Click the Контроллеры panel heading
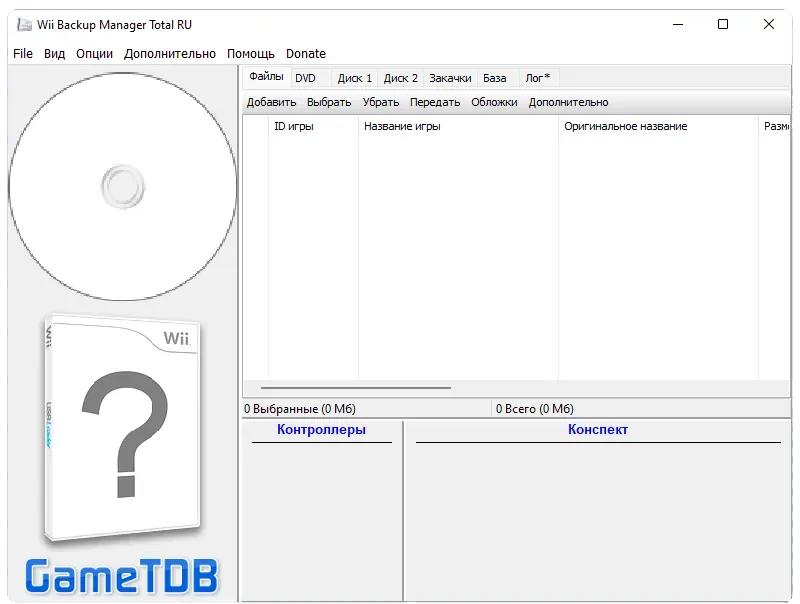The image size is (800, 604). (x=321, y=430)
